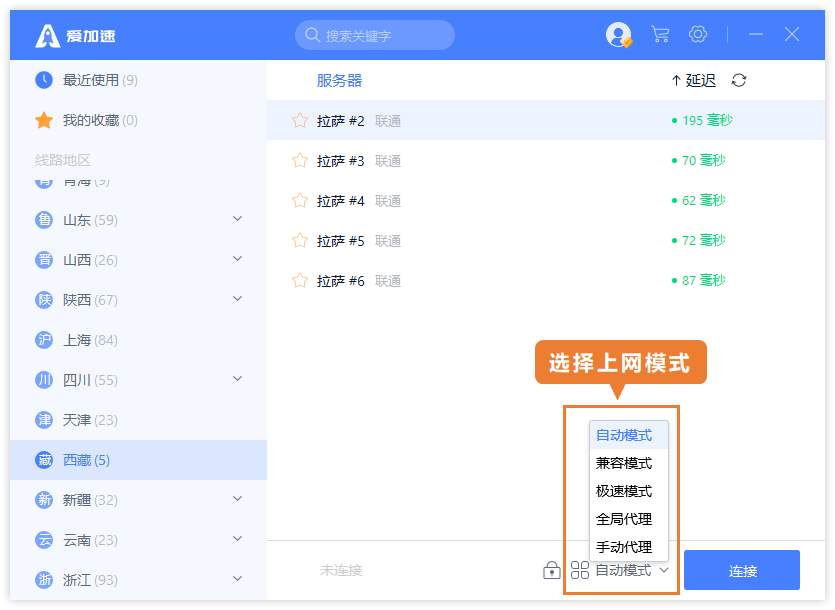Click the 爱加速 app logo
The height and width of the screenshot is (610, 835).
coord(44,33)
